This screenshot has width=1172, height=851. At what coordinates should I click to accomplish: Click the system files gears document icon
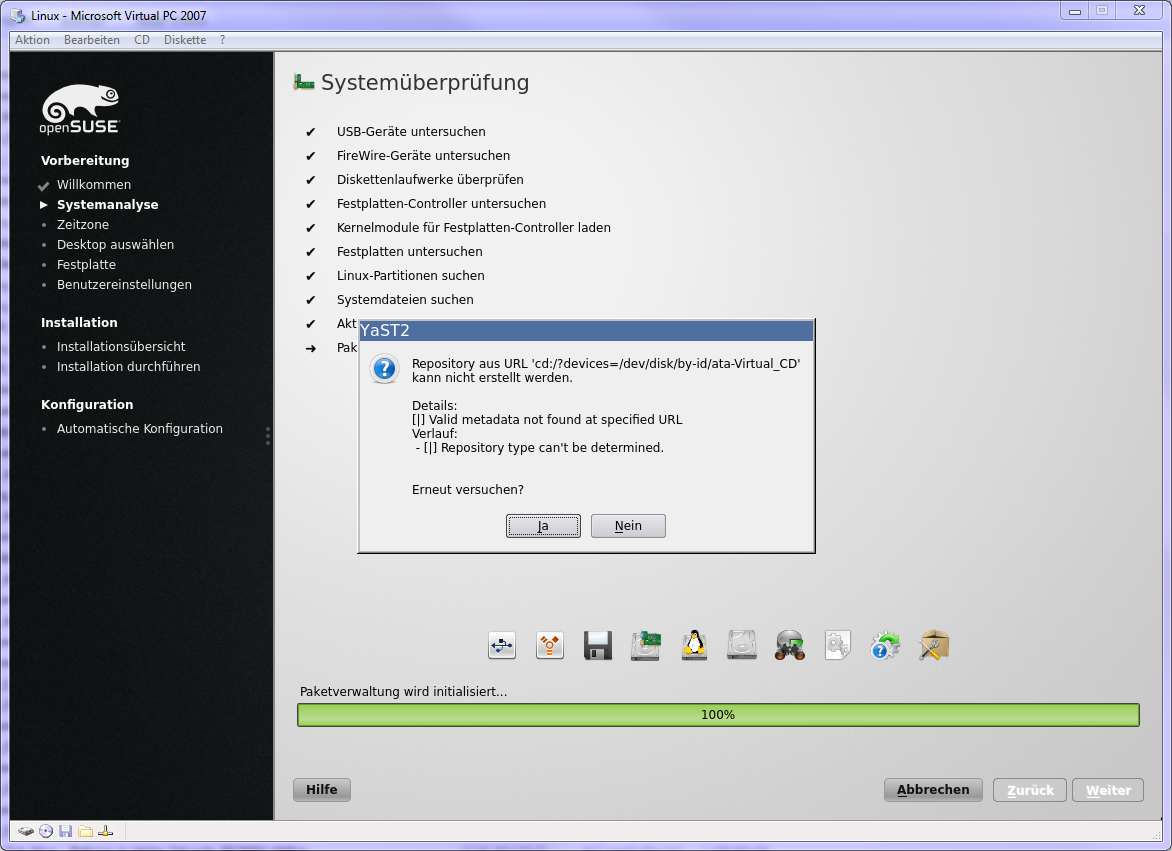(x=838, y=646)
